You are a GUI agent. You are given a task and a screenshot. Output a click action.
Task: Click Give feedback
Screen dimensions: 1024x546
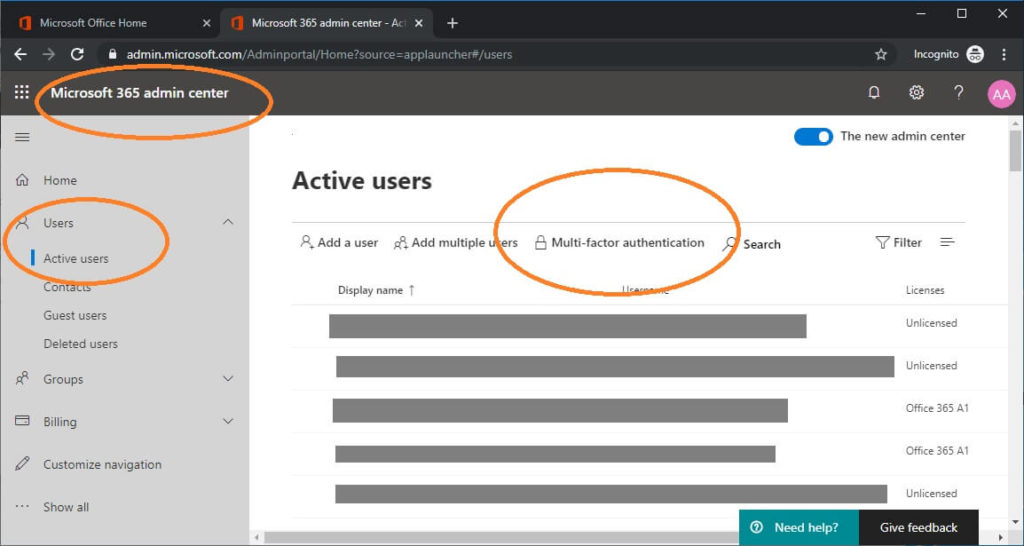pos(918,528)
